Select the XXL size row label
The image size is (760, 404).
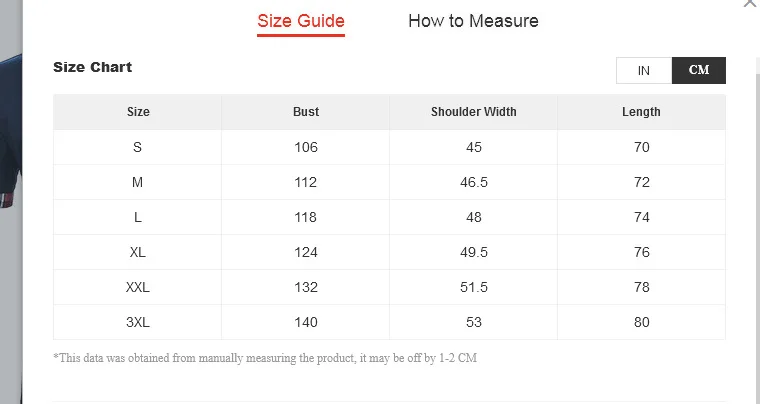[x=138, y=287]
